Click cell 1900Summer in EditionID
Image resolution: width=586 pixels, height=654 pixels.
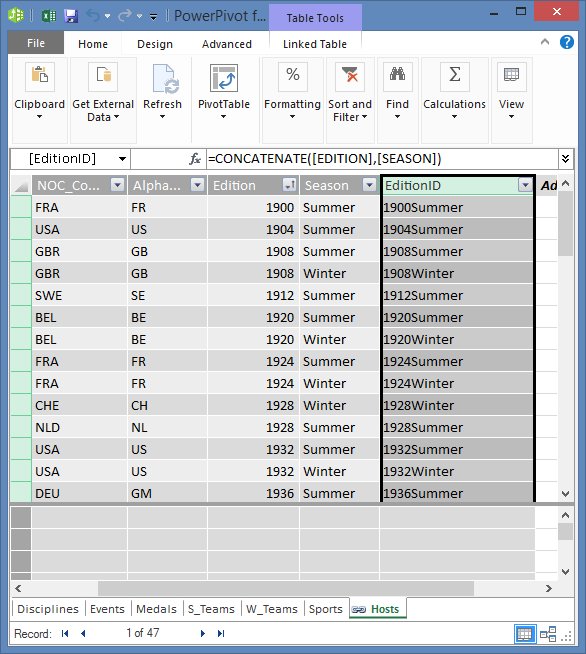(458, 207)
